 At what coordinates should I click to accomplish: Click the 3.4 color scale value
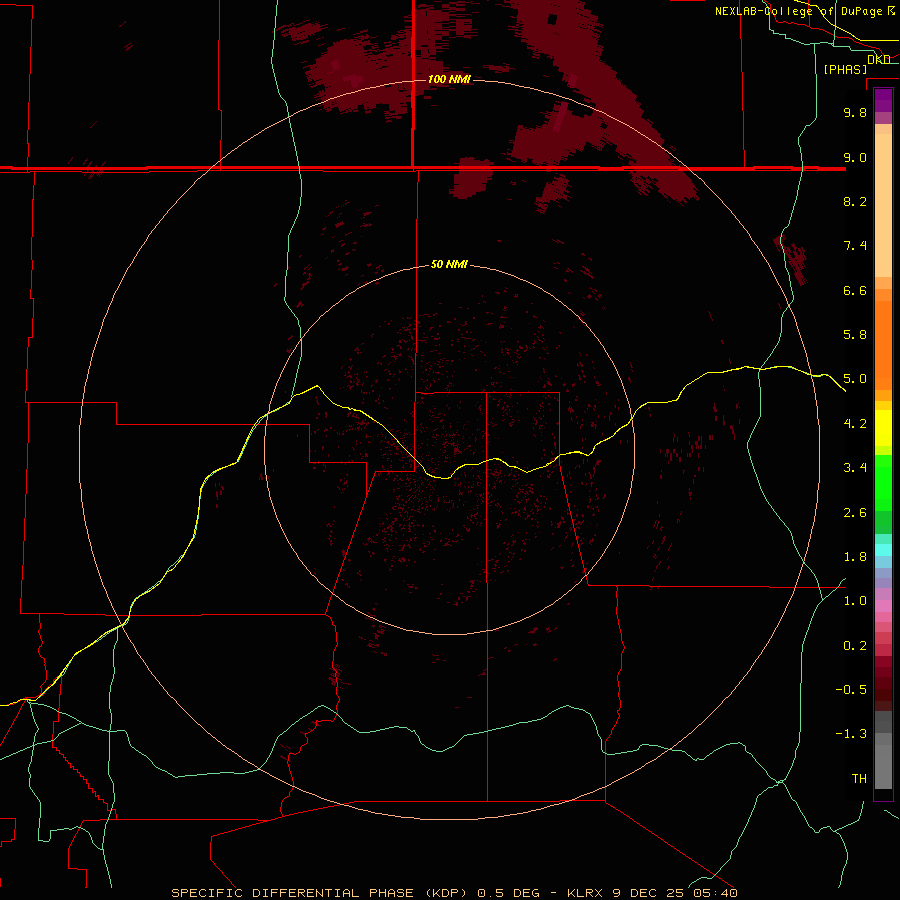[855, 468]
